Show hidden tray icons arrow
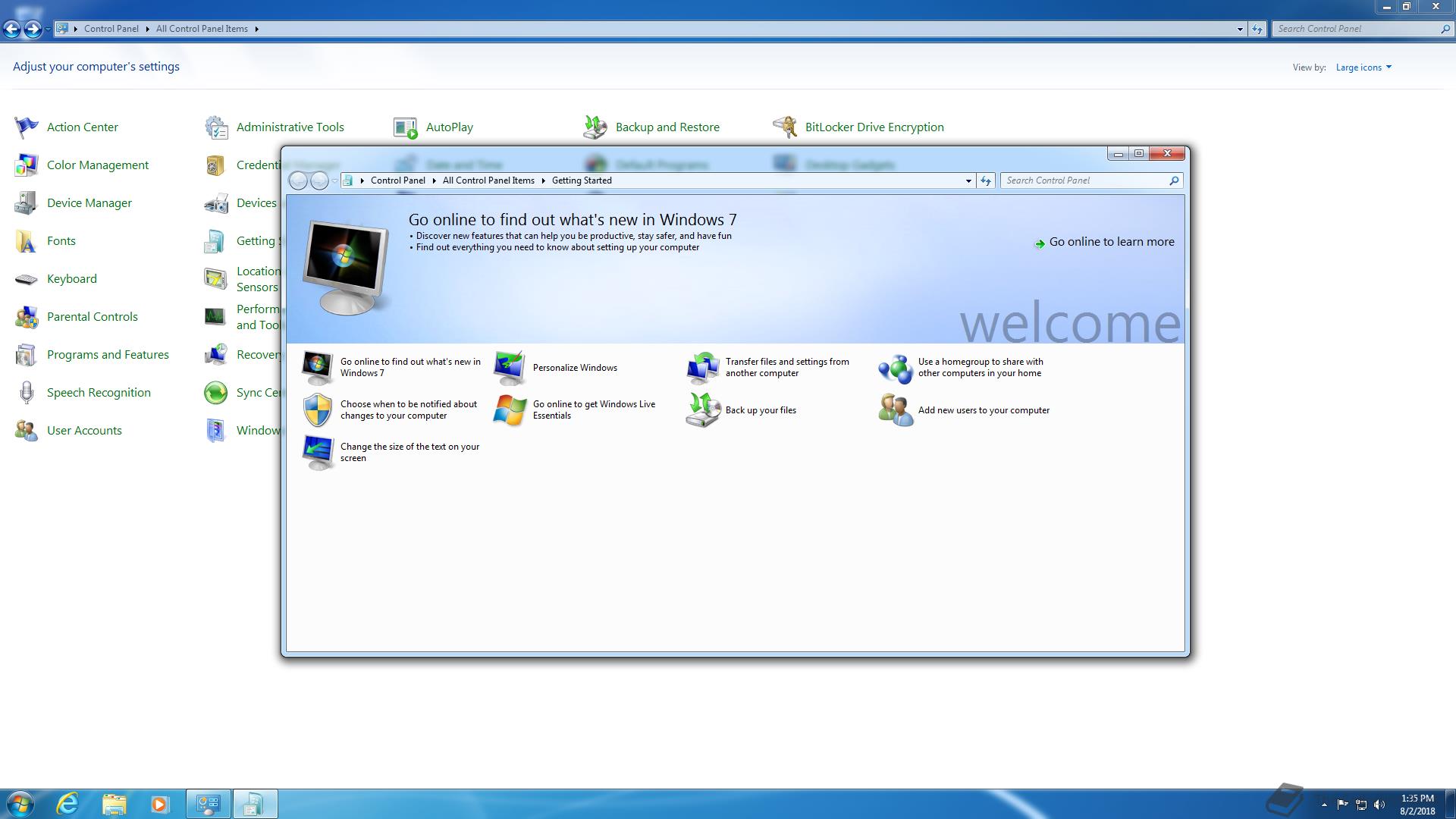Viewport: 1456px width, 819px height. point(1324,805)
